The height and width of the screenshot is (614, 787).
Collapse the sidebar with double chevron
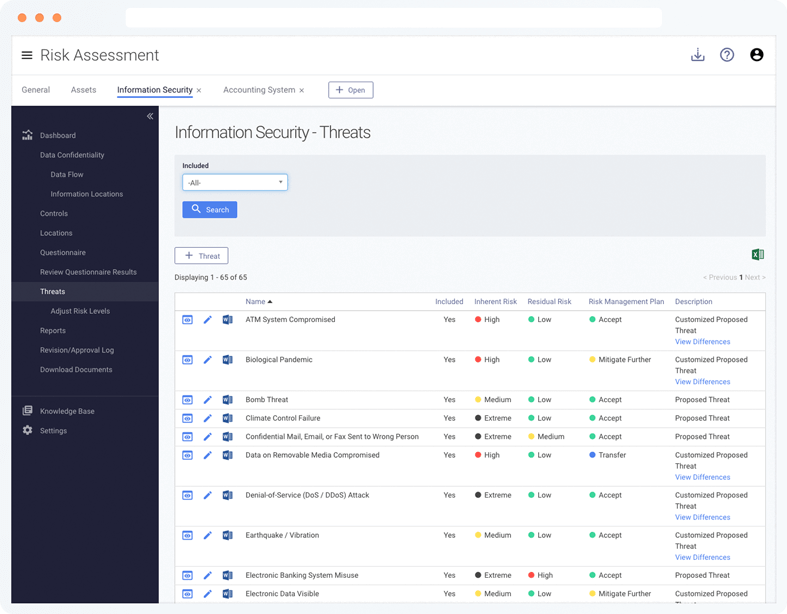point(150,116)
